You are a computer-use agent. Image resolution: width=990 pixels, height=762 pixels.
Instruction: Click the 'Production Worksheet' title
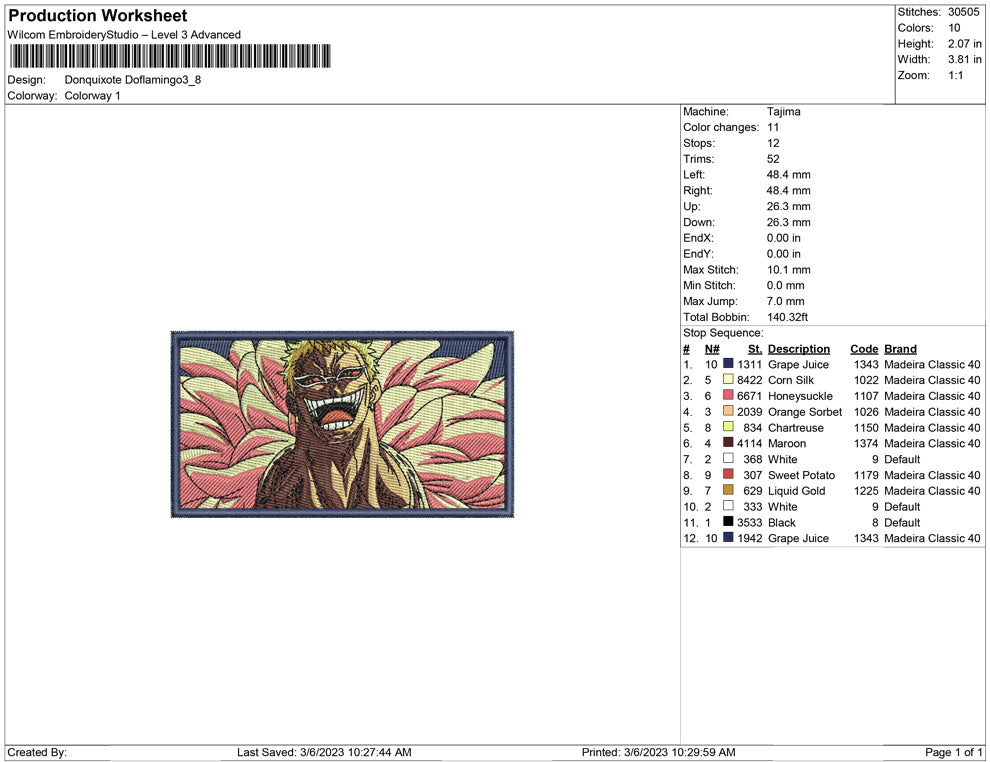point(98,16)
